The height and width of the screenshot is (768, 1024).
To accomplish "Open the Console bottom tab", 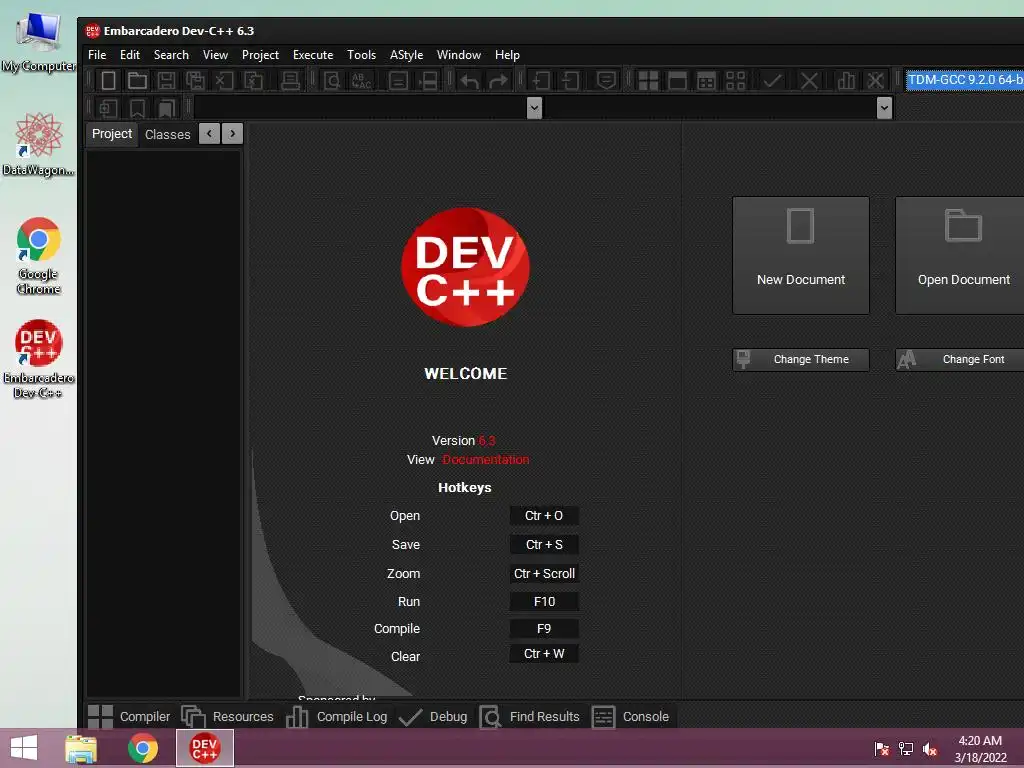I will pyautogui.click(x=631, y=716).
